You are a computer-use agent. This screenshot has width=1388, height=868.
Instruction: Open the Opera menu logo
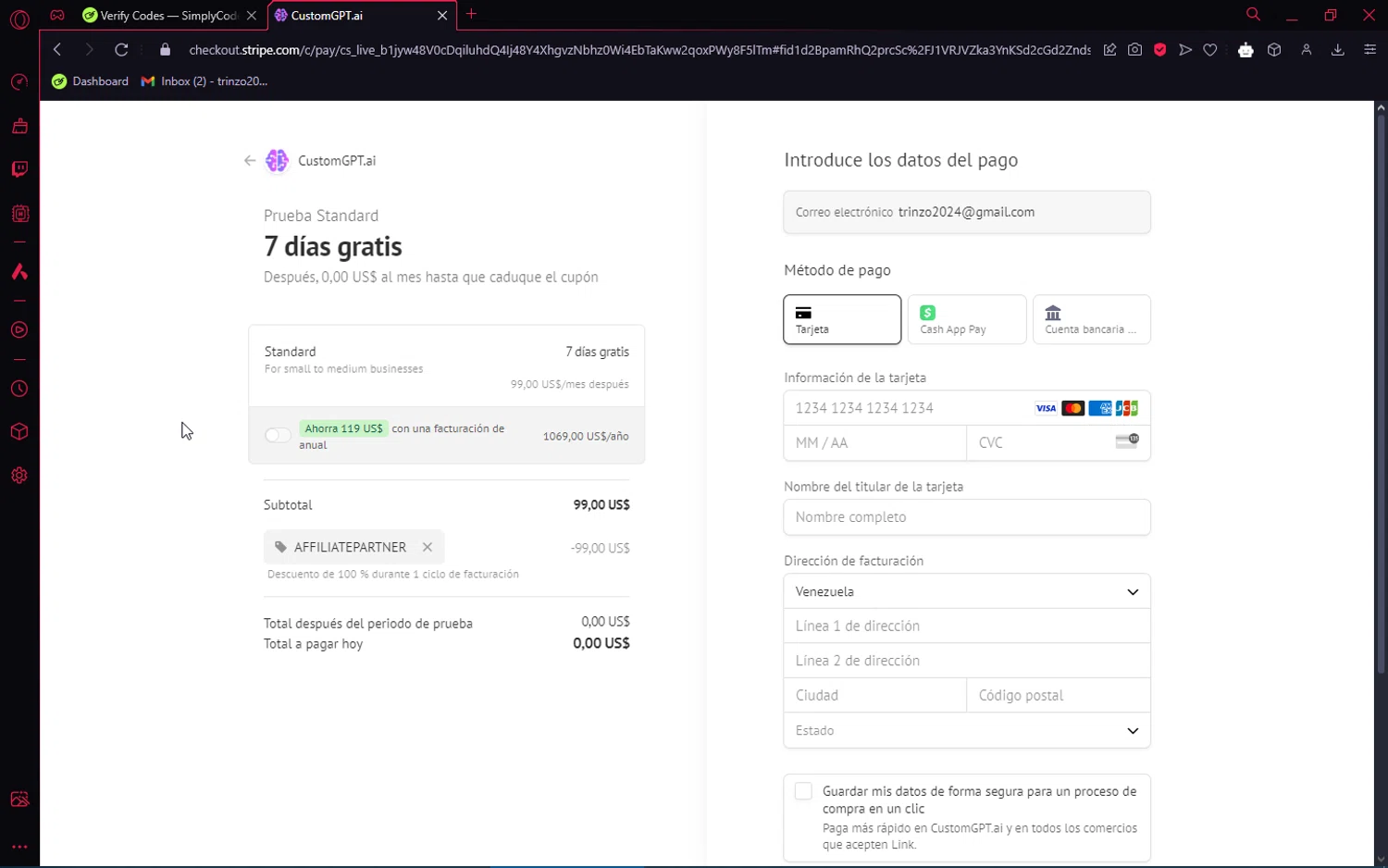pyautogui.click(x=19, y=19)
